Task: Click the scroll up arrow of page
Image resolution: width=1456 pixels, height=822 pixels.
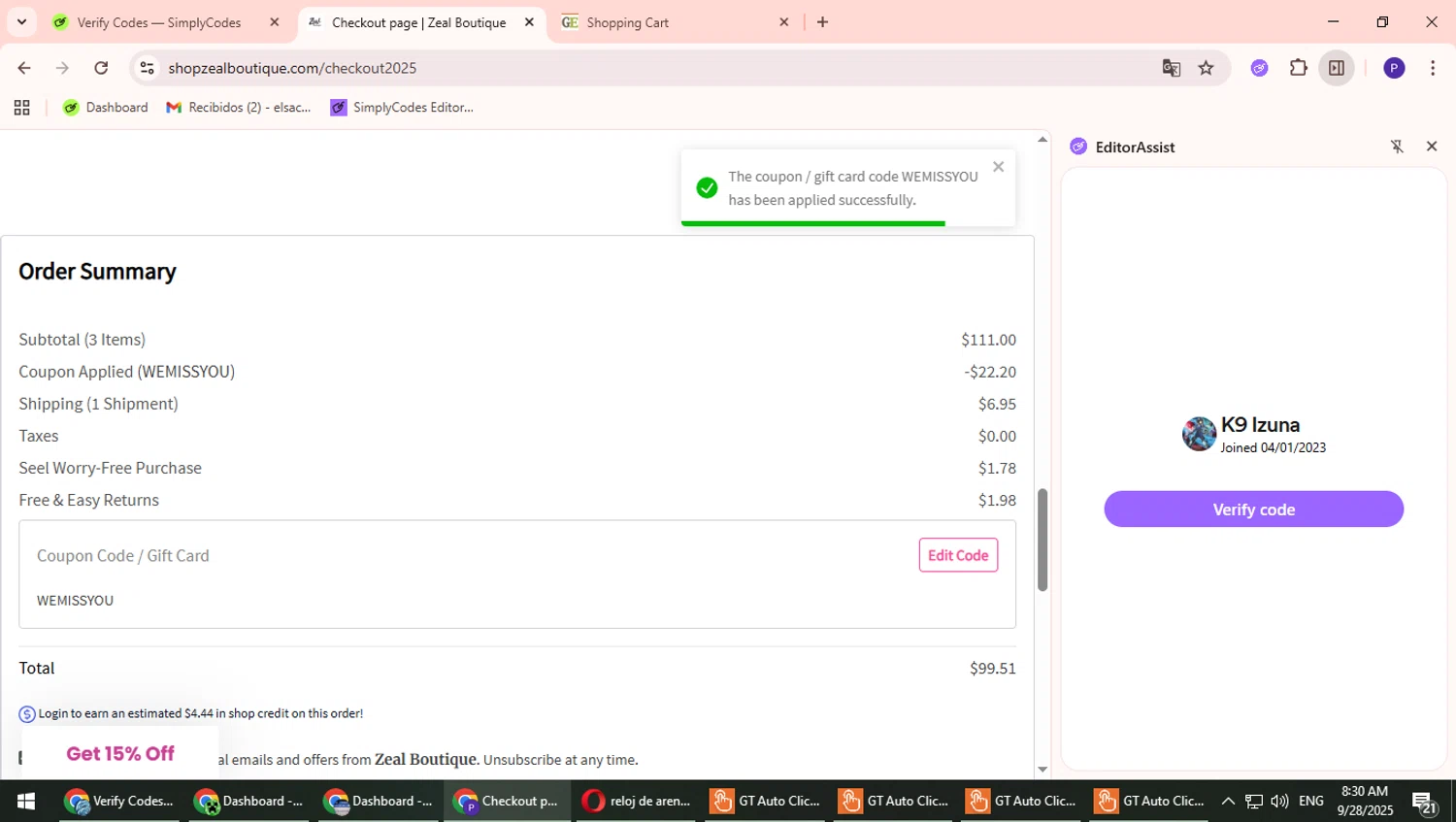Action: [1042, 140]
